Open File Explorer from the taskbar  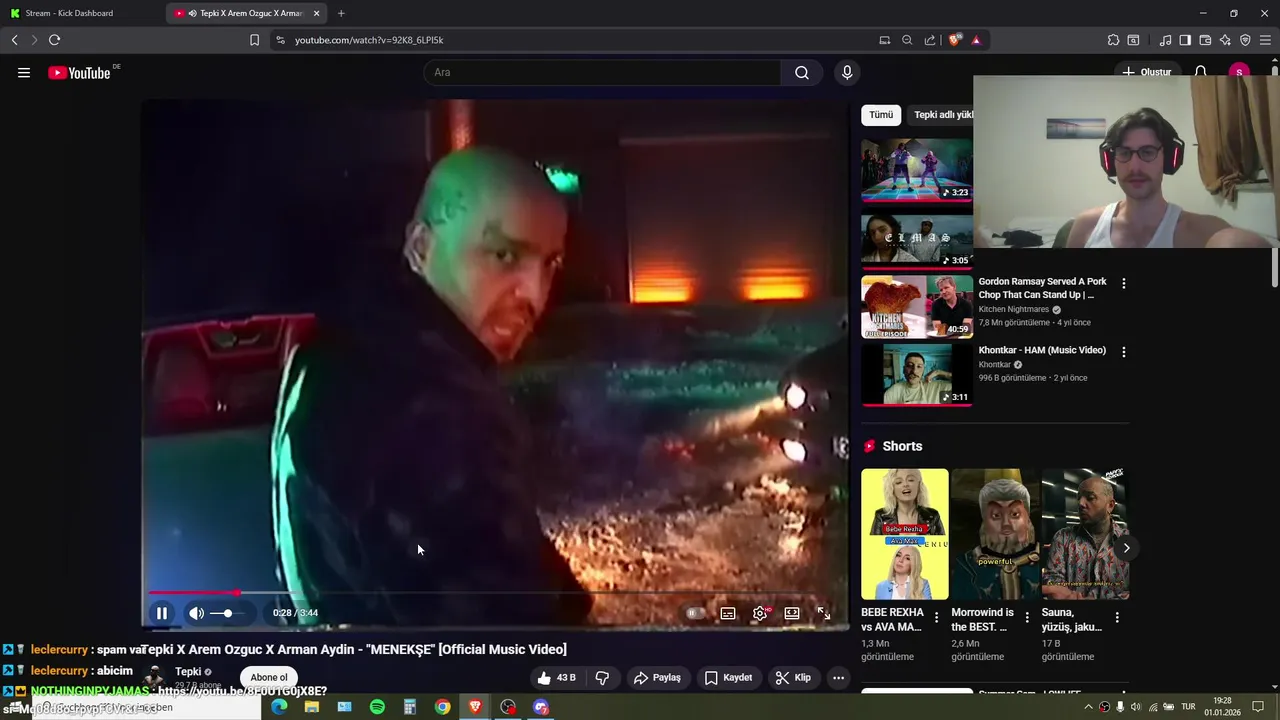[312, 707]
